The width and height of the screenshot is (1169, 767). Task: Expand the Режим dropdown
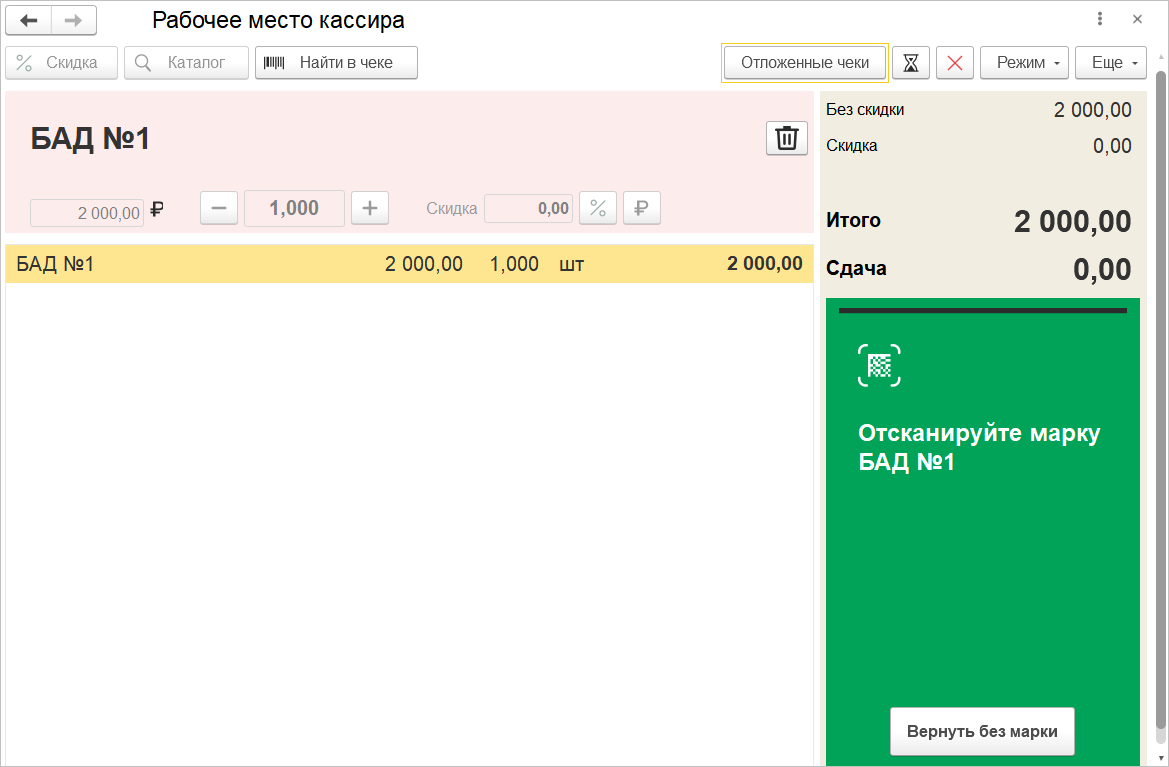click(1024, 63)
